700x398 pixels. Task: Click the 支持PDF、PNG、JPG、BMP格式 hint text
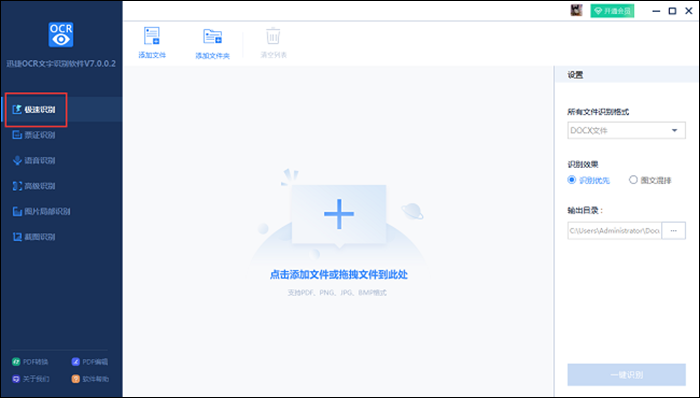[337, 293]
